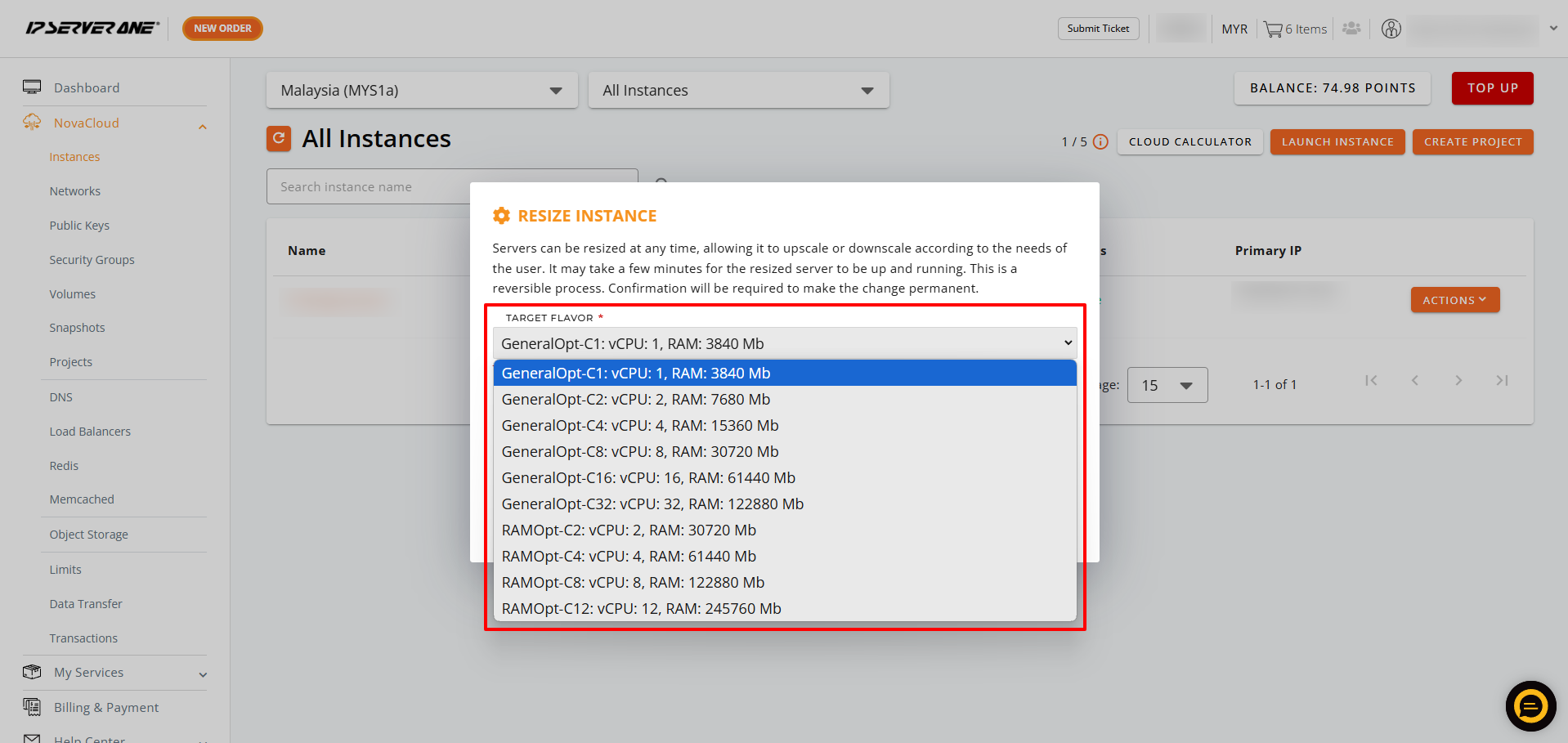Open Object Storage in the sidebar

click(x=89, y=535)
